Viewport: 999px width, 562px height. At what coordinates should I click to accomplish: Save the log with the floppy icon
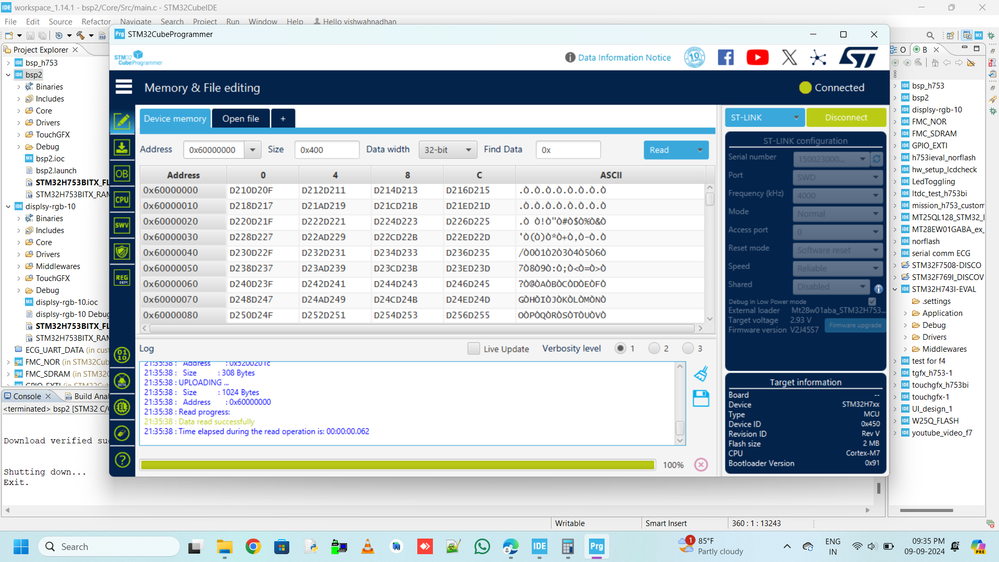pos(701,398)
